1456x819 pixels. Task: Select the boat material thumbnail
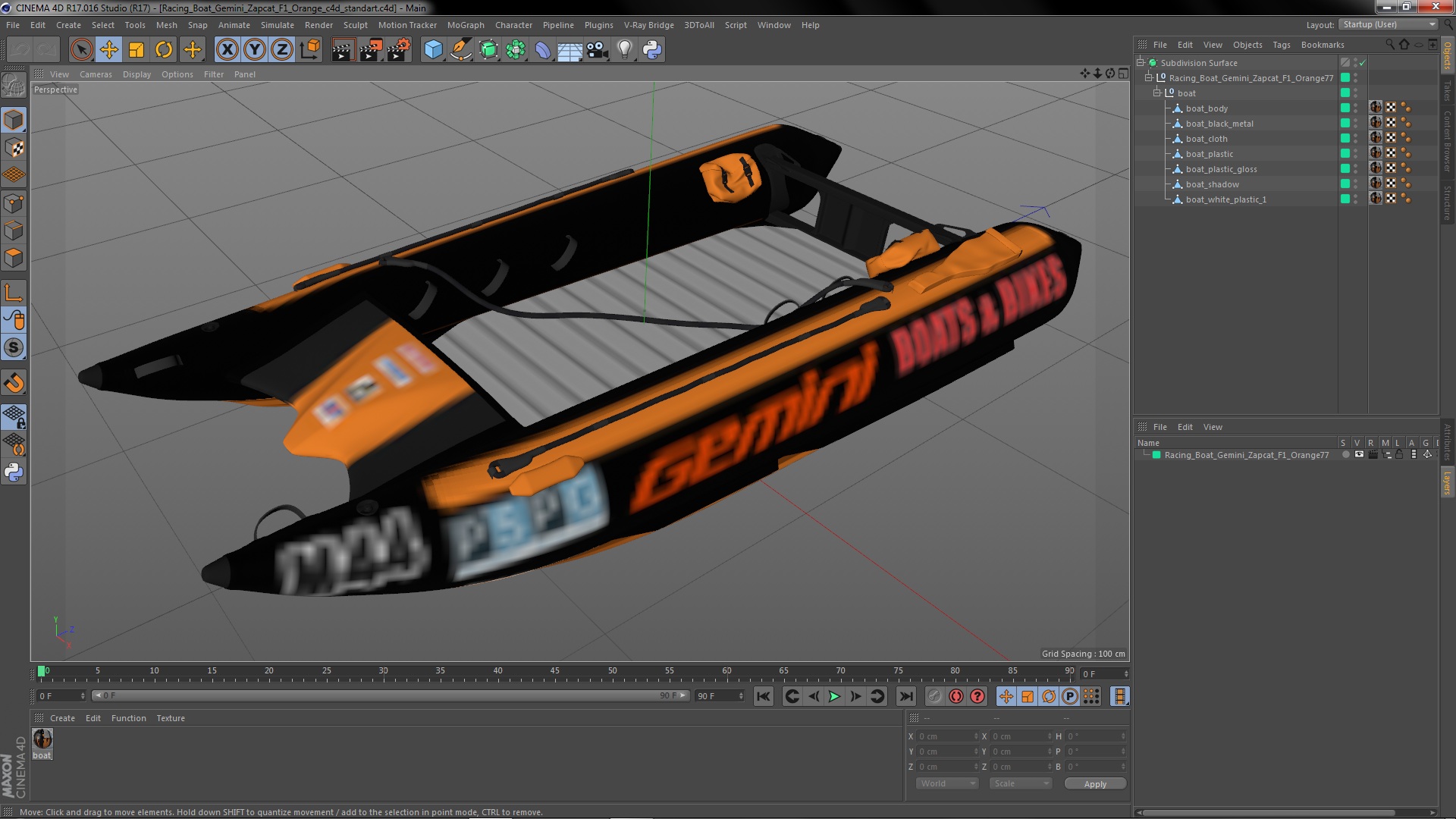42,739
